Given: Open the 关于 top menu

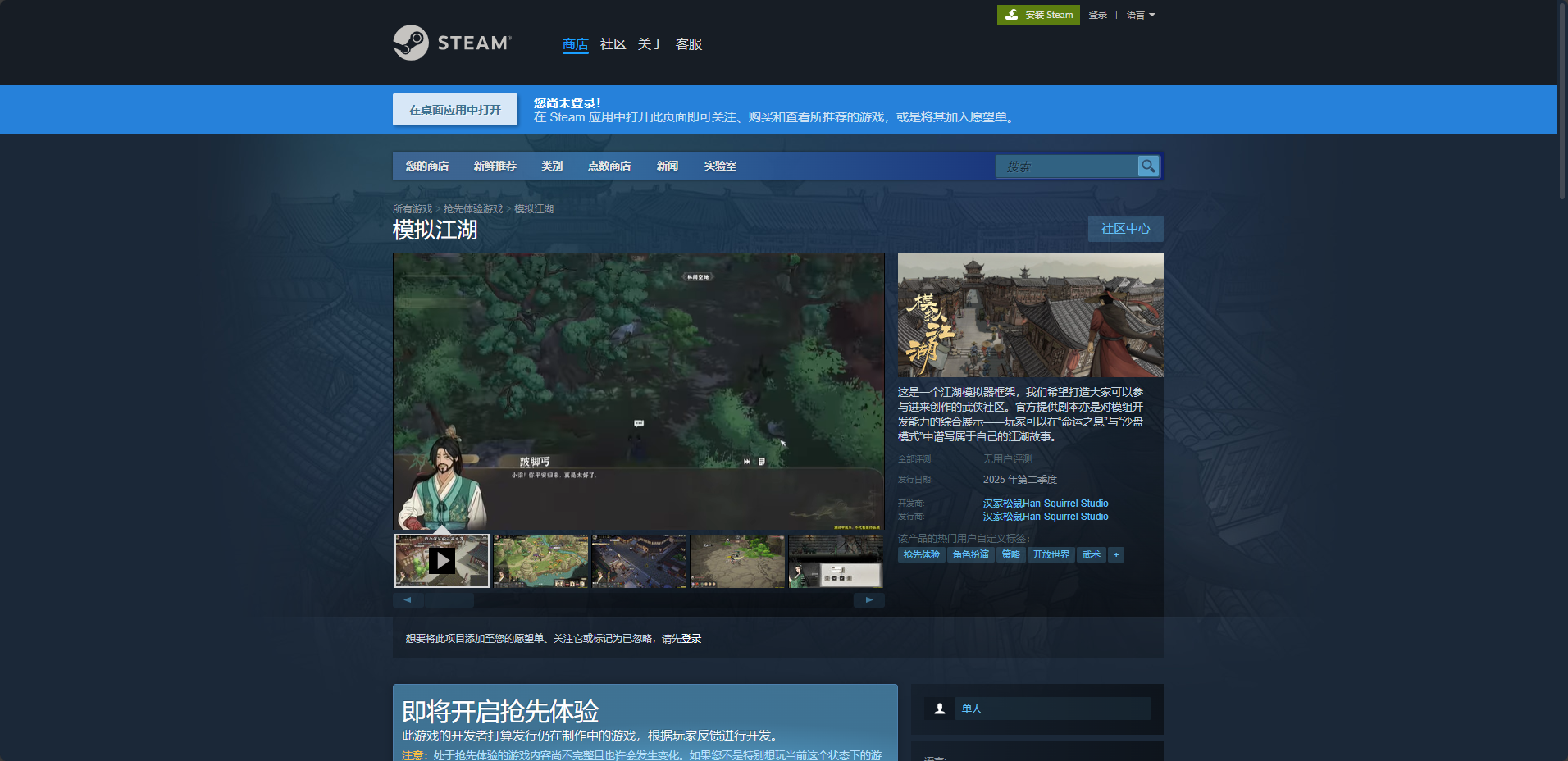Looking at the screenshot, I should (650, 44).
